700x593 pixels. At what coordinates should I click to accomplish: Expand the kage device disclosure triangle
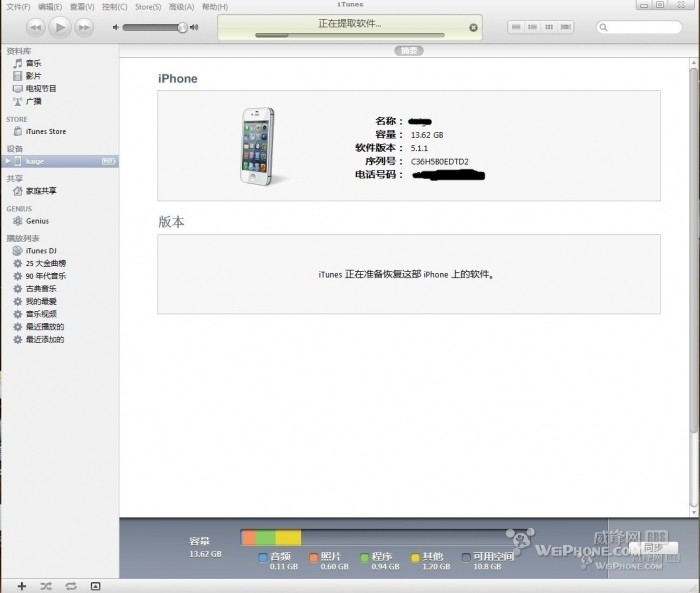tap(7, 161)
